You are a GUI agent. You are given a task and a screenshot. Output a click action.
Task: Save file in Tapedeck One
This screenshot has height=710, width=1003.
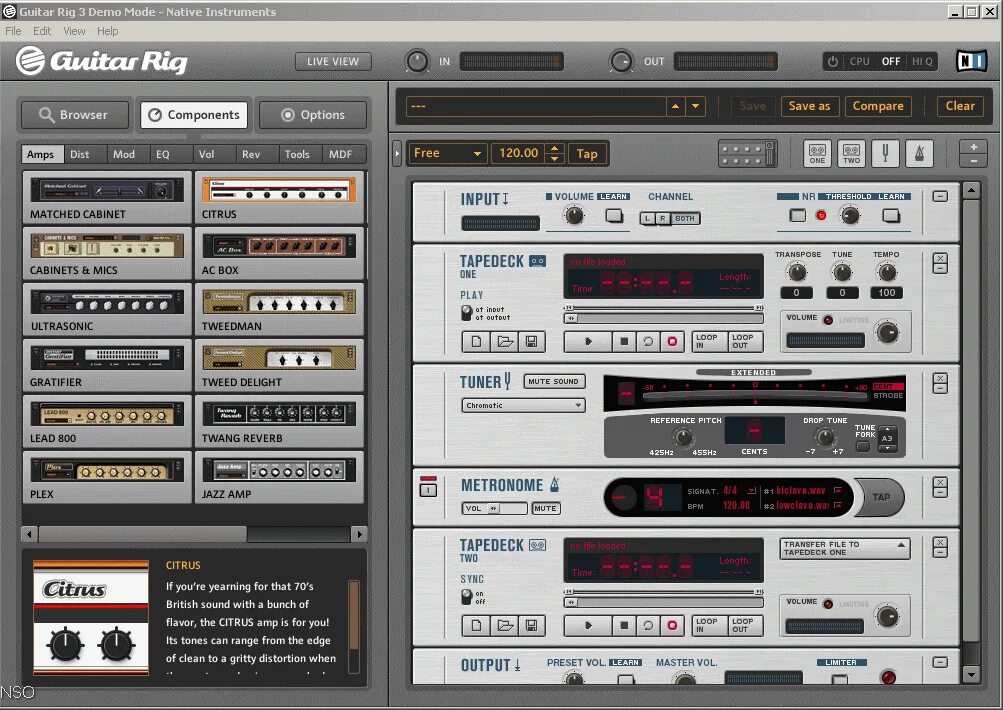(x=532, y=342)
